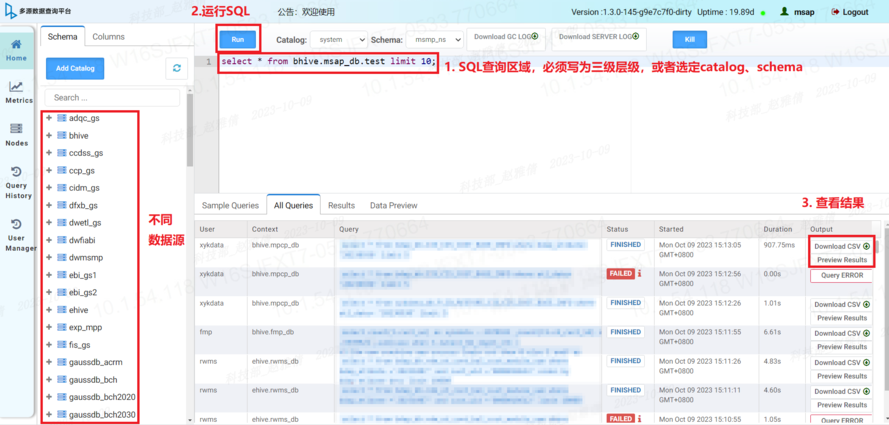Open Query History in the sidebar
Viewport: 889px width, 425px height.
[17, 182]
